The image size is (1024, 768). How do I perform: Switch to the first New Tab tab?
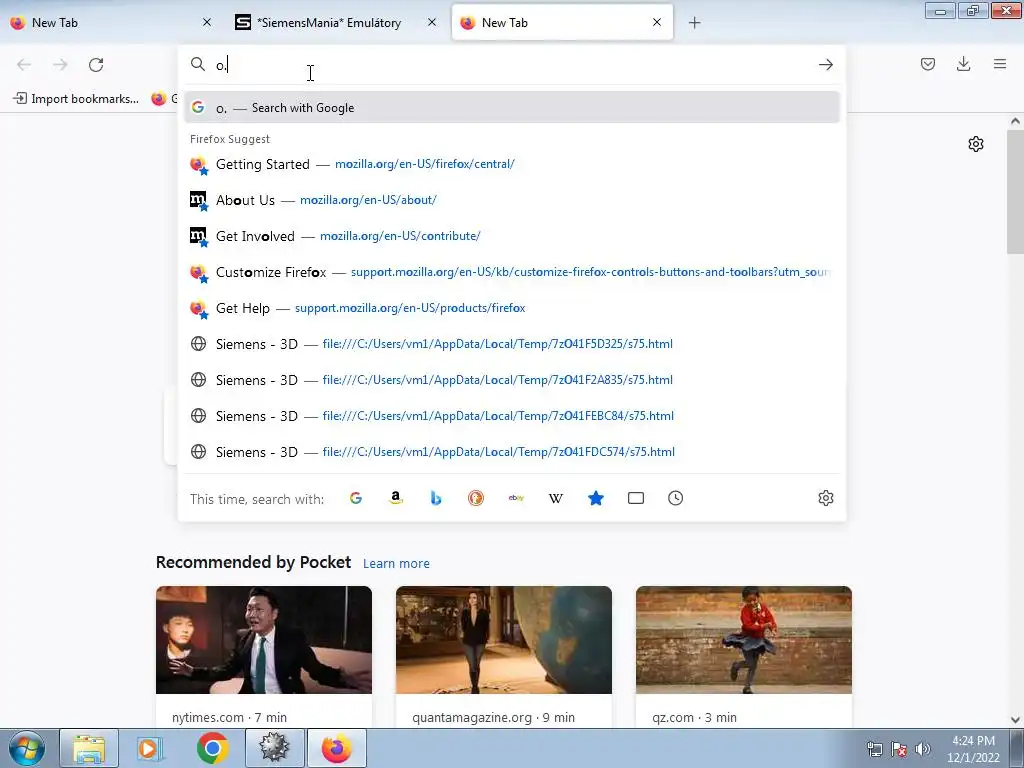[111, 23]
